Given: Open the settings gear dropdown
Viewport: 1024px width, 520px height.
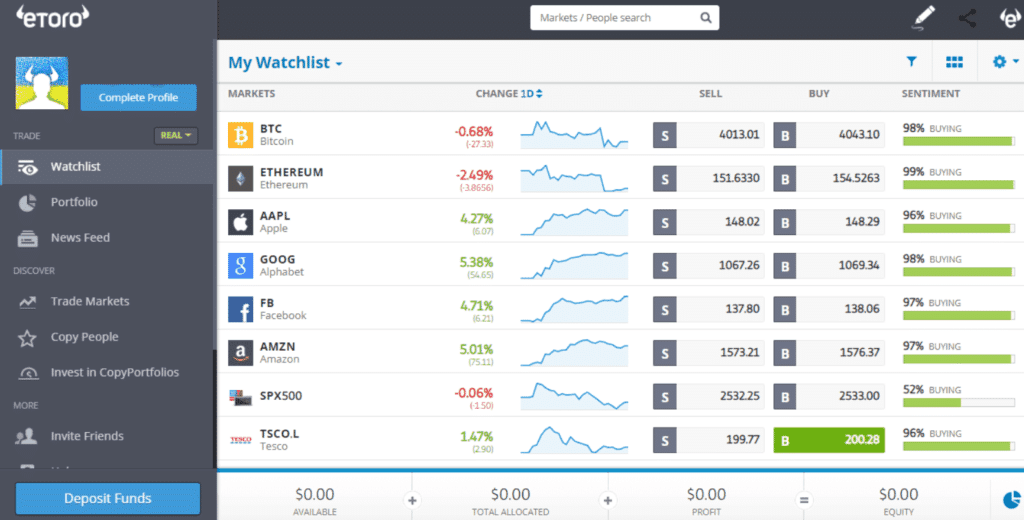Looking at the screenshot, I should 1005,62.
